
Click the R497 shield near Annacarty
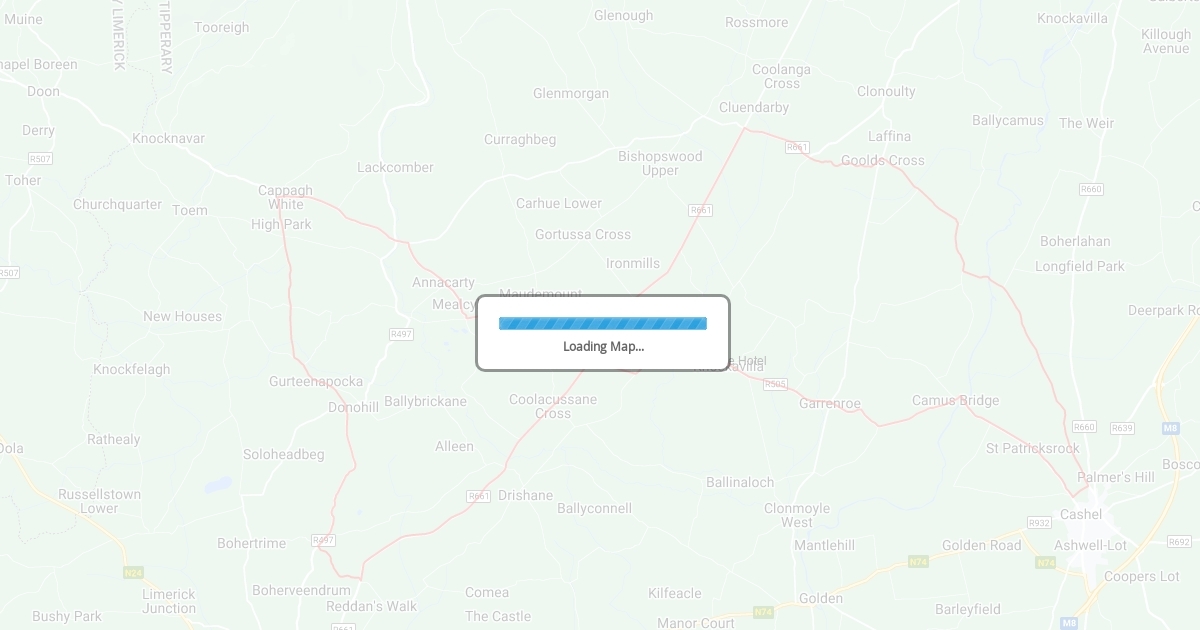[x=401, y=334]
